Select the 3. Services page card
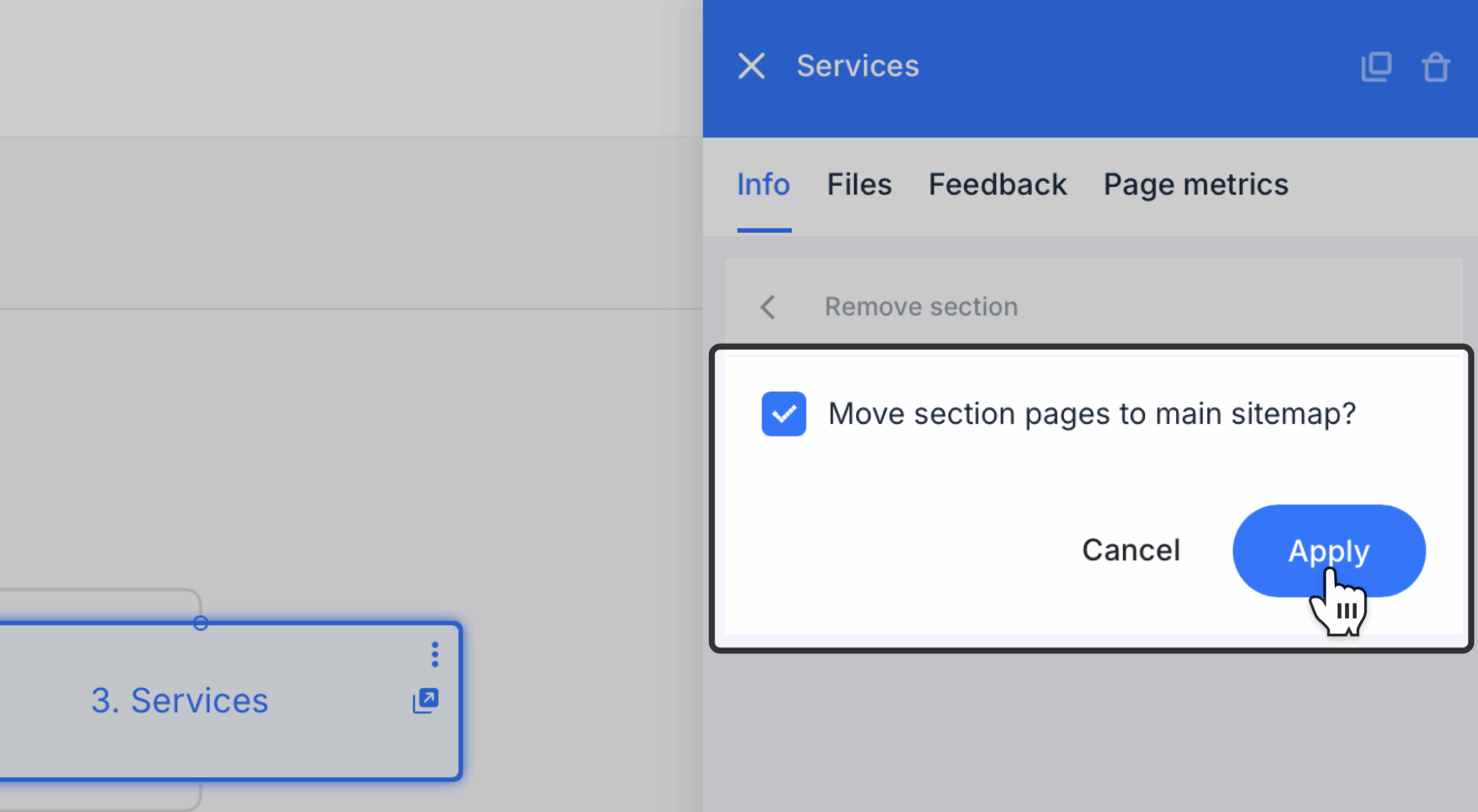 (230, 701)
